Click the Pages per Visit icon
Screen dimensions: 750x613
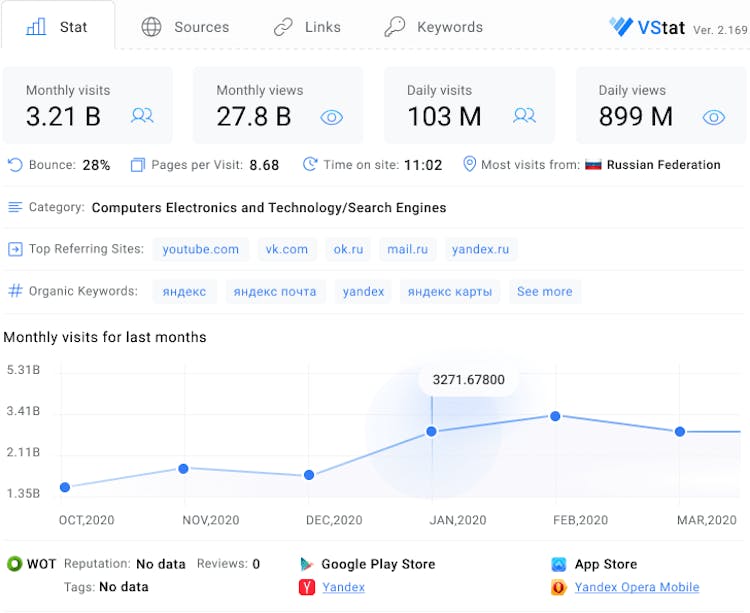tap(138, 165)
